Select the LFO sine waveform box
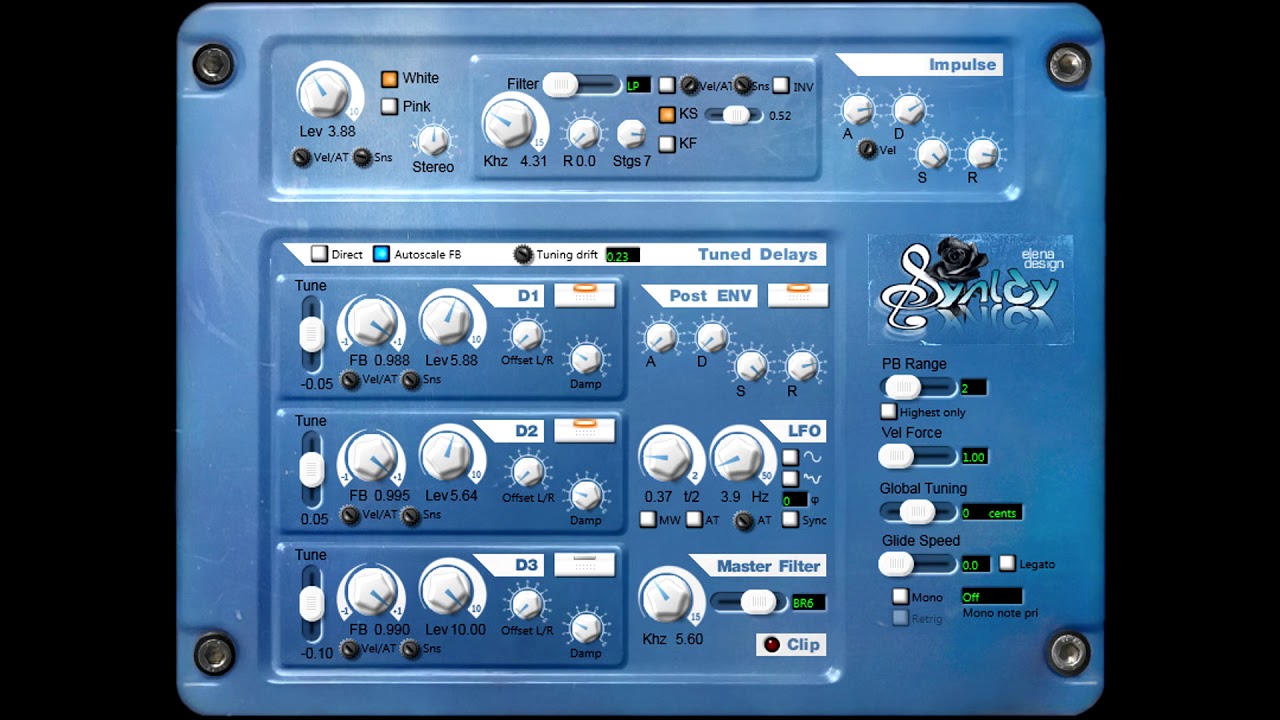The width and height of the screenshot is (1280, 720). point(790,457)
